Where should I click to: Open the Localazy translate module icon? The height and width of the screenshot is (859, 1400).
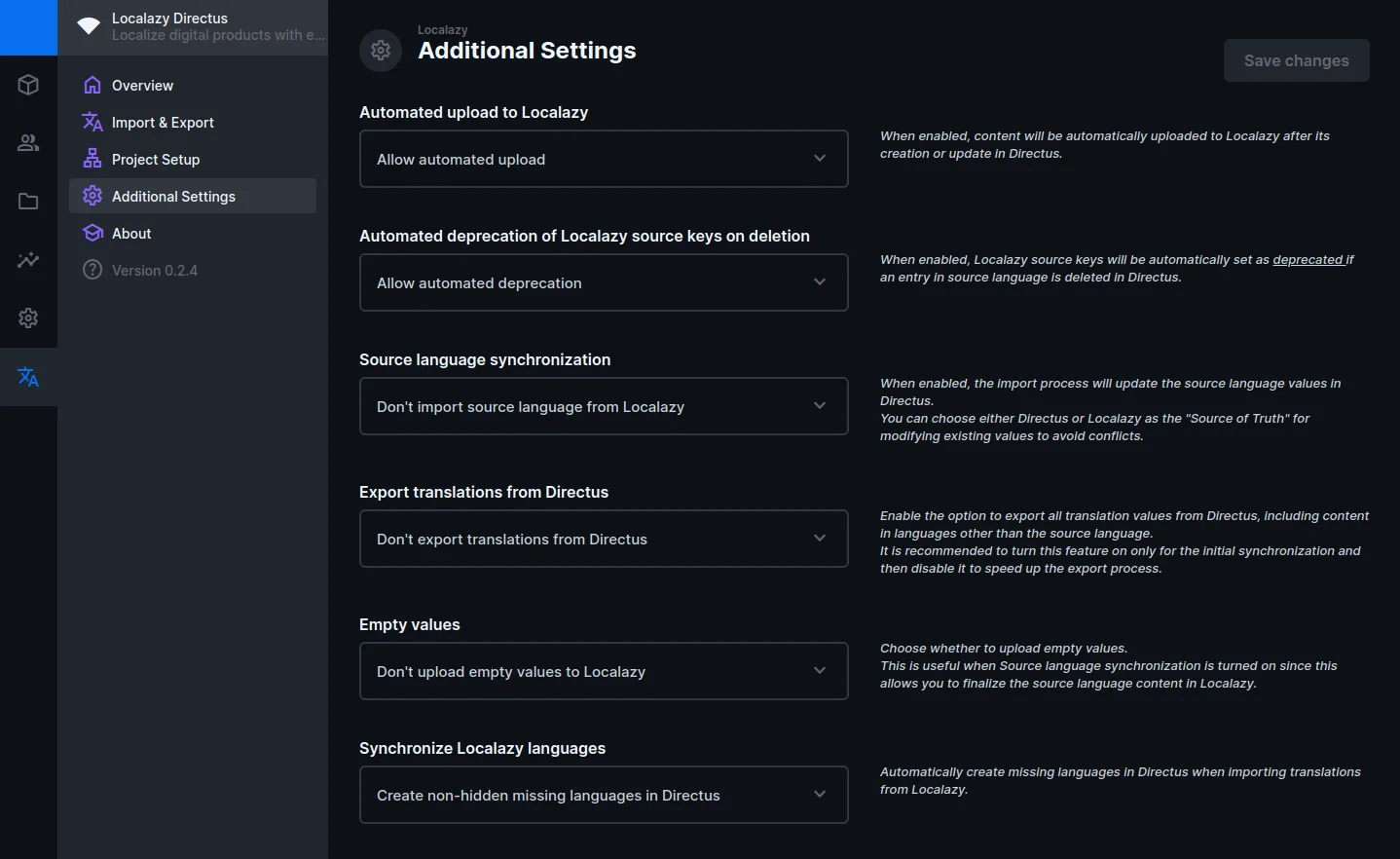28,377
